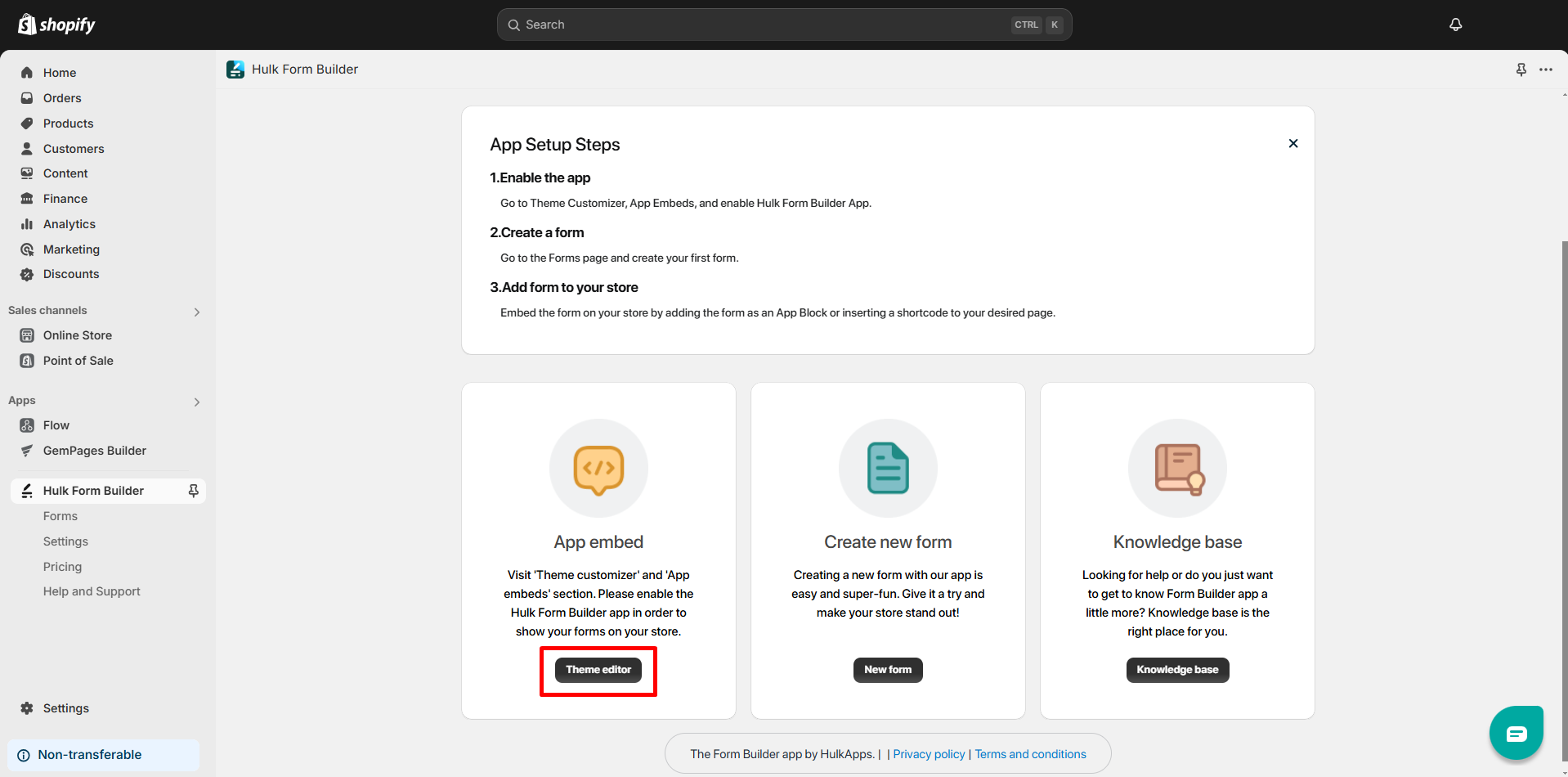Open Forms under Hulk Form Builder
The image size is (1568, 777).
[60, 516]
